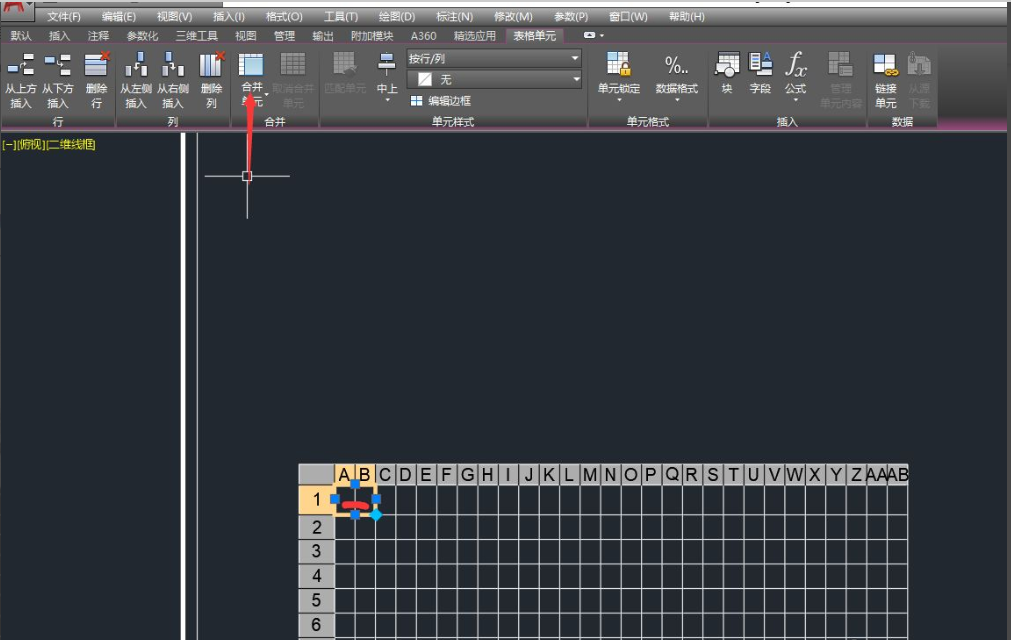Open the 插入(I) menu

point(229,17)
